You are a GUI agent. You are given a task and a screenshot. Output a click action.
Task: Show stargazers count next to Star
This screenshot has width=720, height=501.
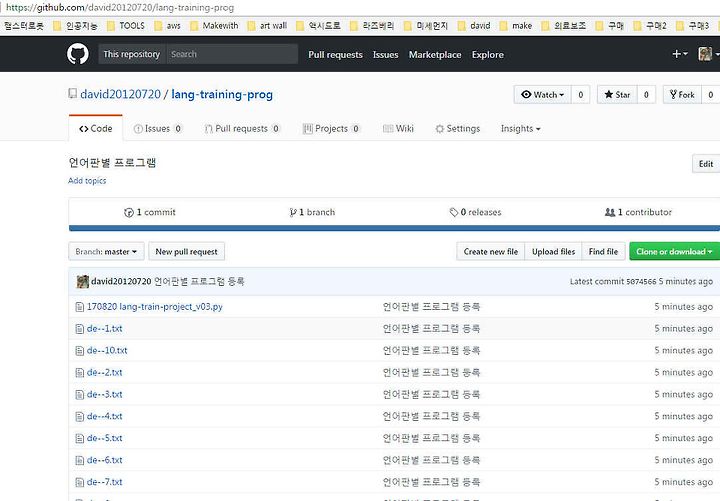[x=646, y=95]
